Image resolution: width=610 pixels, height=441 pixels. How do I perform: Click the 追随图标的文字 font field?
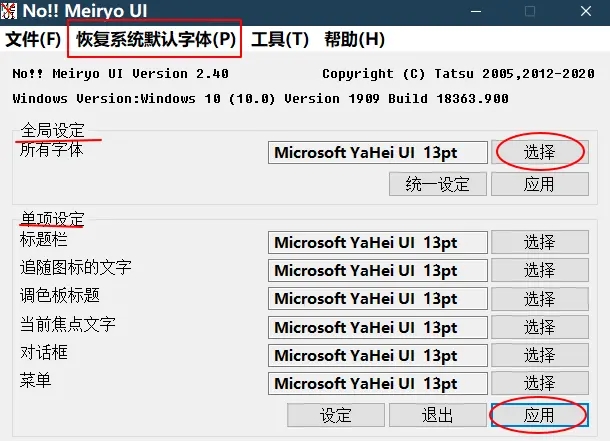(378, 271)
